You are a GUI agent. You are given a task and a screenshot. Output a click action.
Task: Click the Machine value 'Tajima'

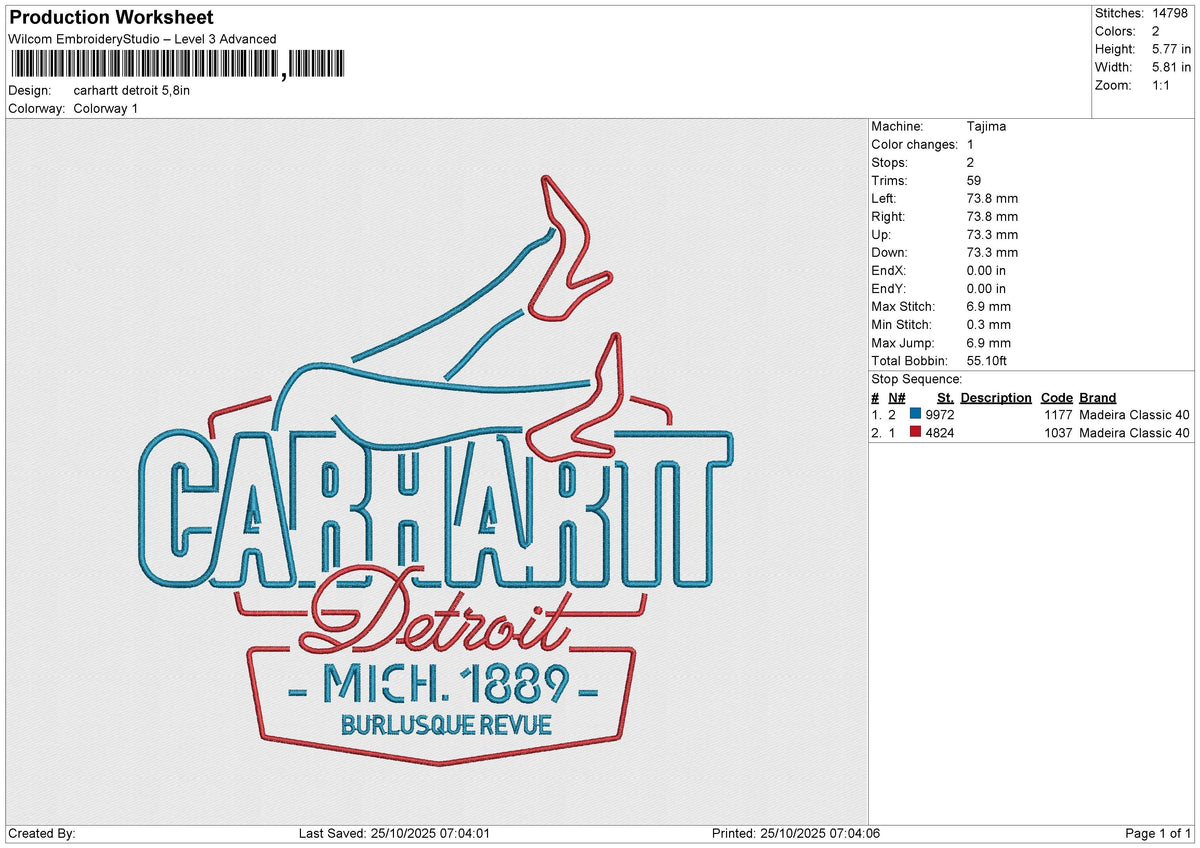click(x=987, y=126)
